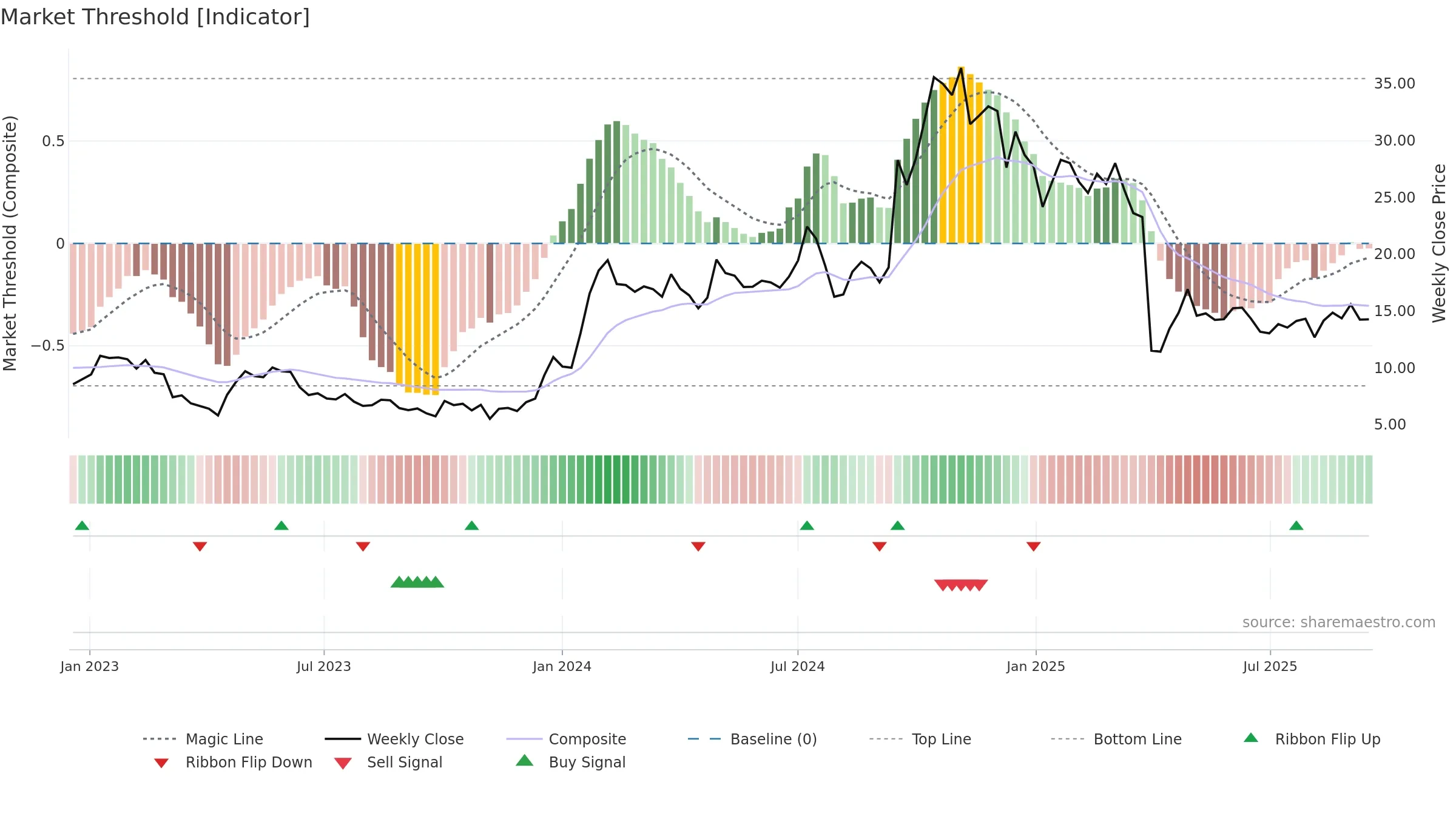Image resolution: width=1456 pixels, height=819 pixels.
Task: Click the ribbon flip down marker near April 2024
Action: click(x=698, y=547)
